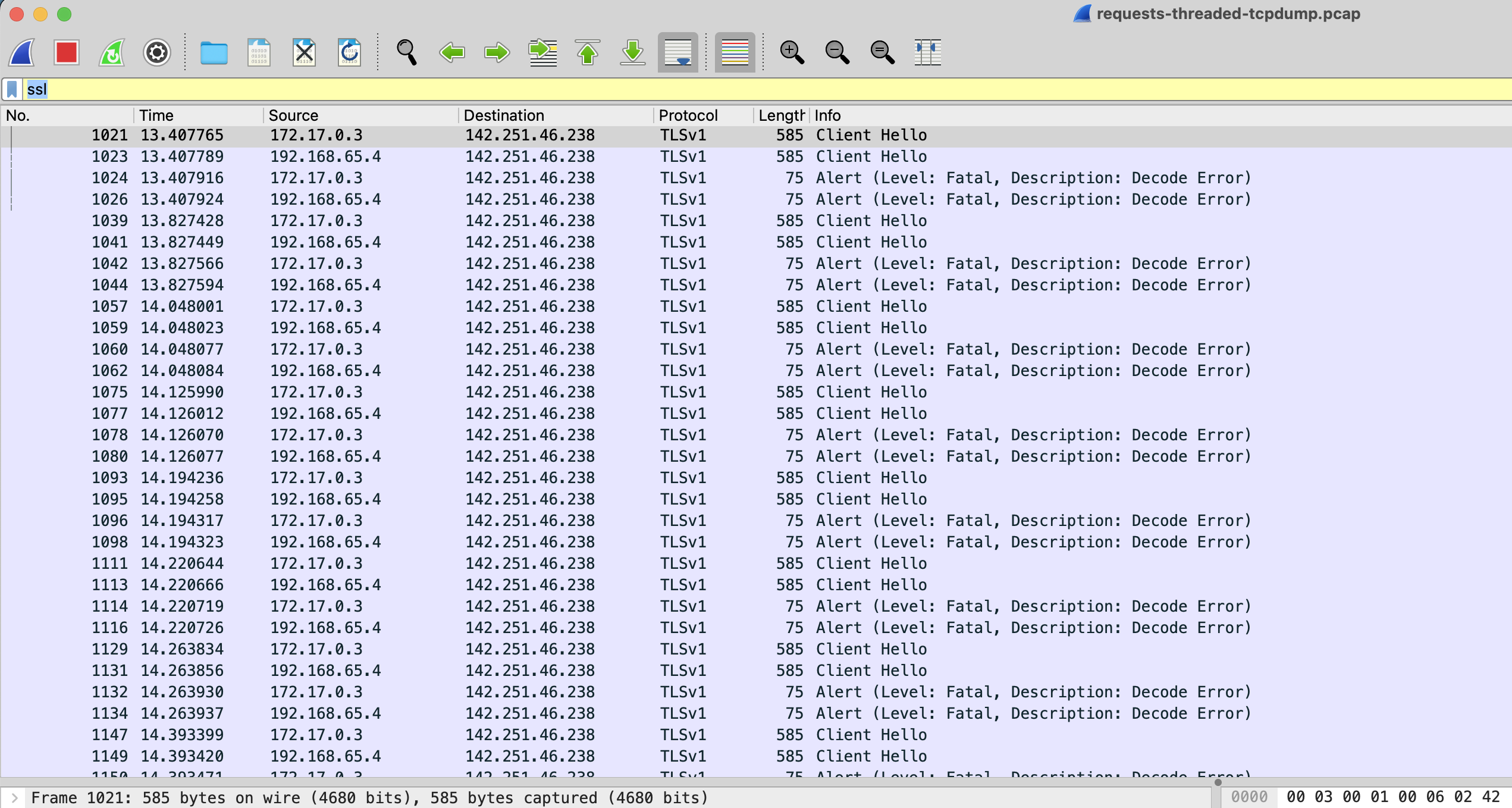Select packet 1039 at time 13.827428
Viewport: 1512px width, 808px height.
(x=756, y=221)
